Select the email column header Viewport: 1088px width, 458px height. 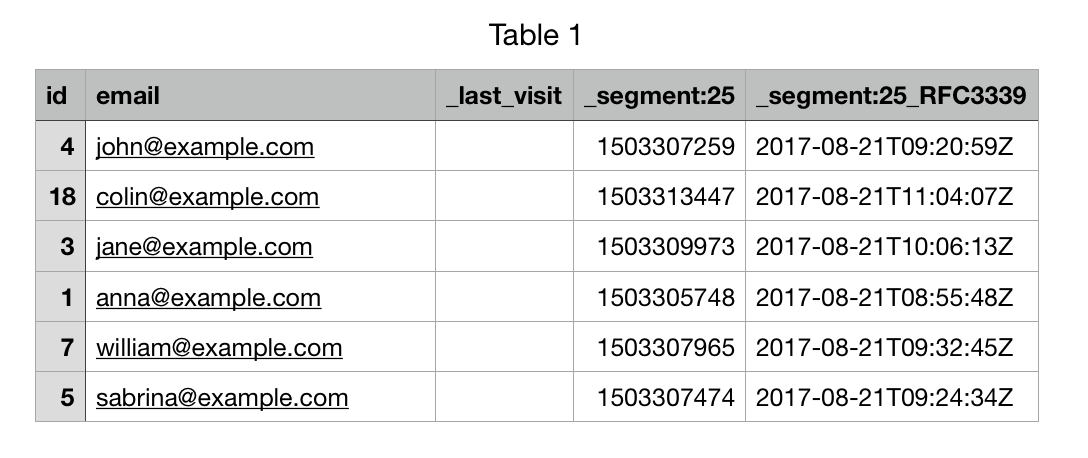128,96
